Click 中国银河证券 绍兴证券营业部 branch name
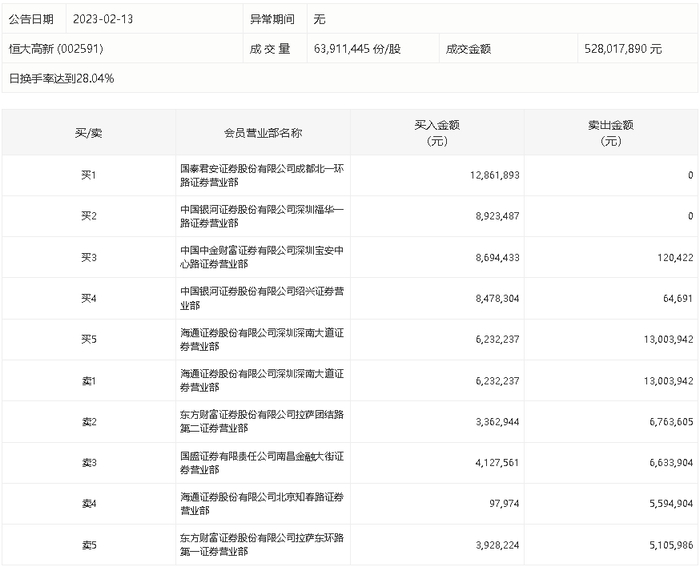Screen dimensions: 700x567 (262, 298)
